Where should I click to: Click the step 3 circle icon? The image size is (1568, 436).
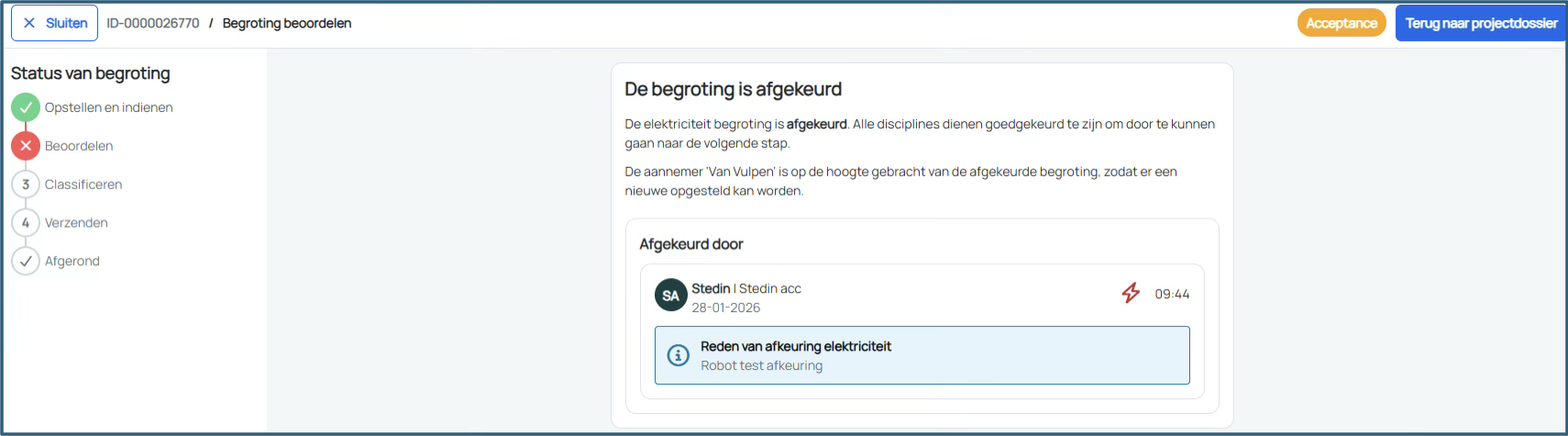[26, 184]
